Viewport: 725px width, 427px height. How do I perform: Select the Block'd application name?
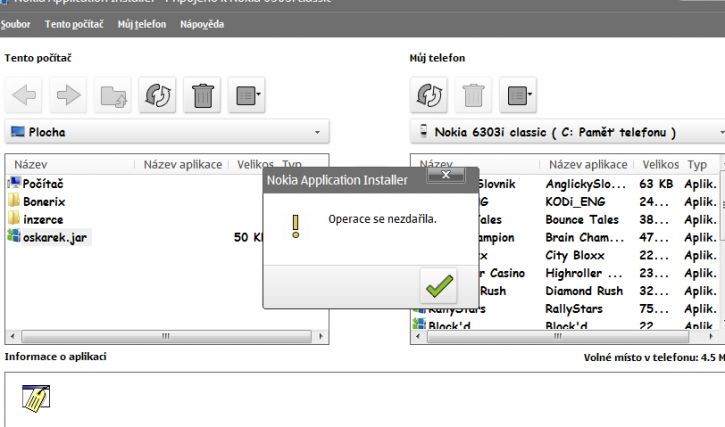click(566, 326)
